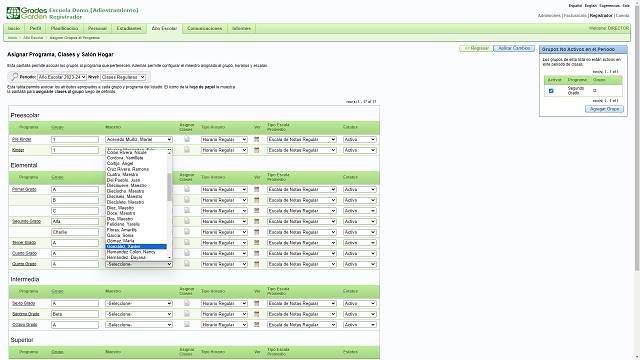
Task: Open the Nivel dropdown Clases Regulares
Action: (123, 77)
